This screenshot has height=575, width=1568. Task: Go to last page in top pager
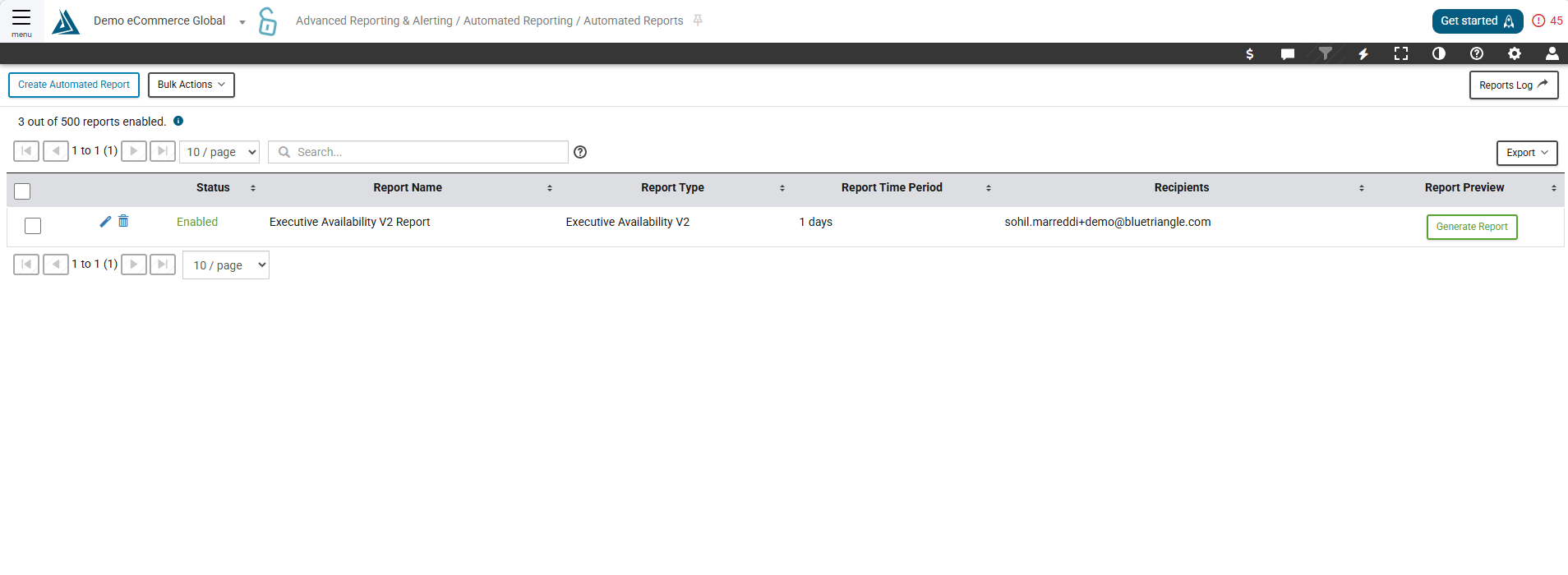pyautogui.click(x=163, y=151)
